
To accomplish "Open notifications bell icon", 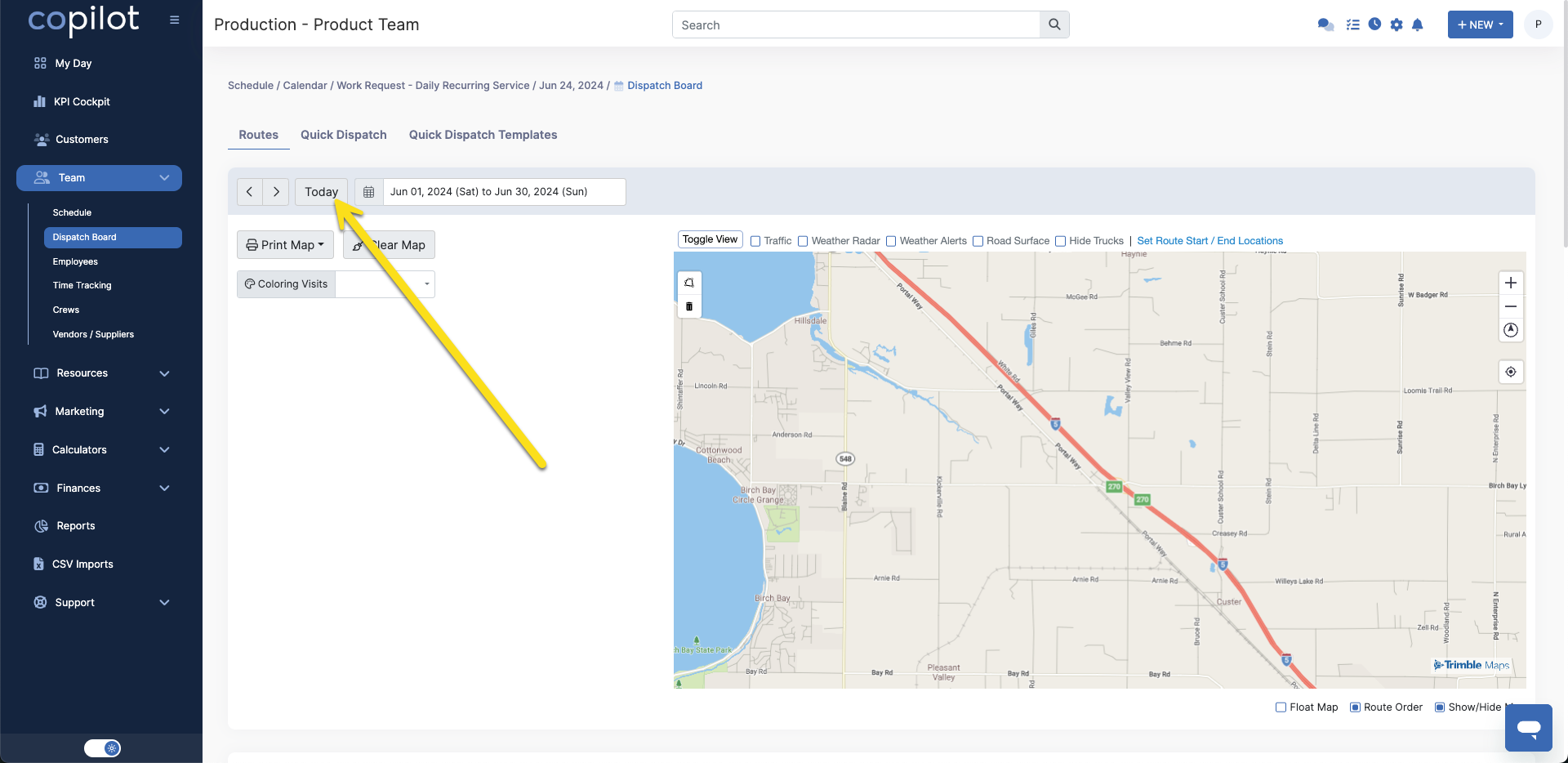I will [1418, 25].
